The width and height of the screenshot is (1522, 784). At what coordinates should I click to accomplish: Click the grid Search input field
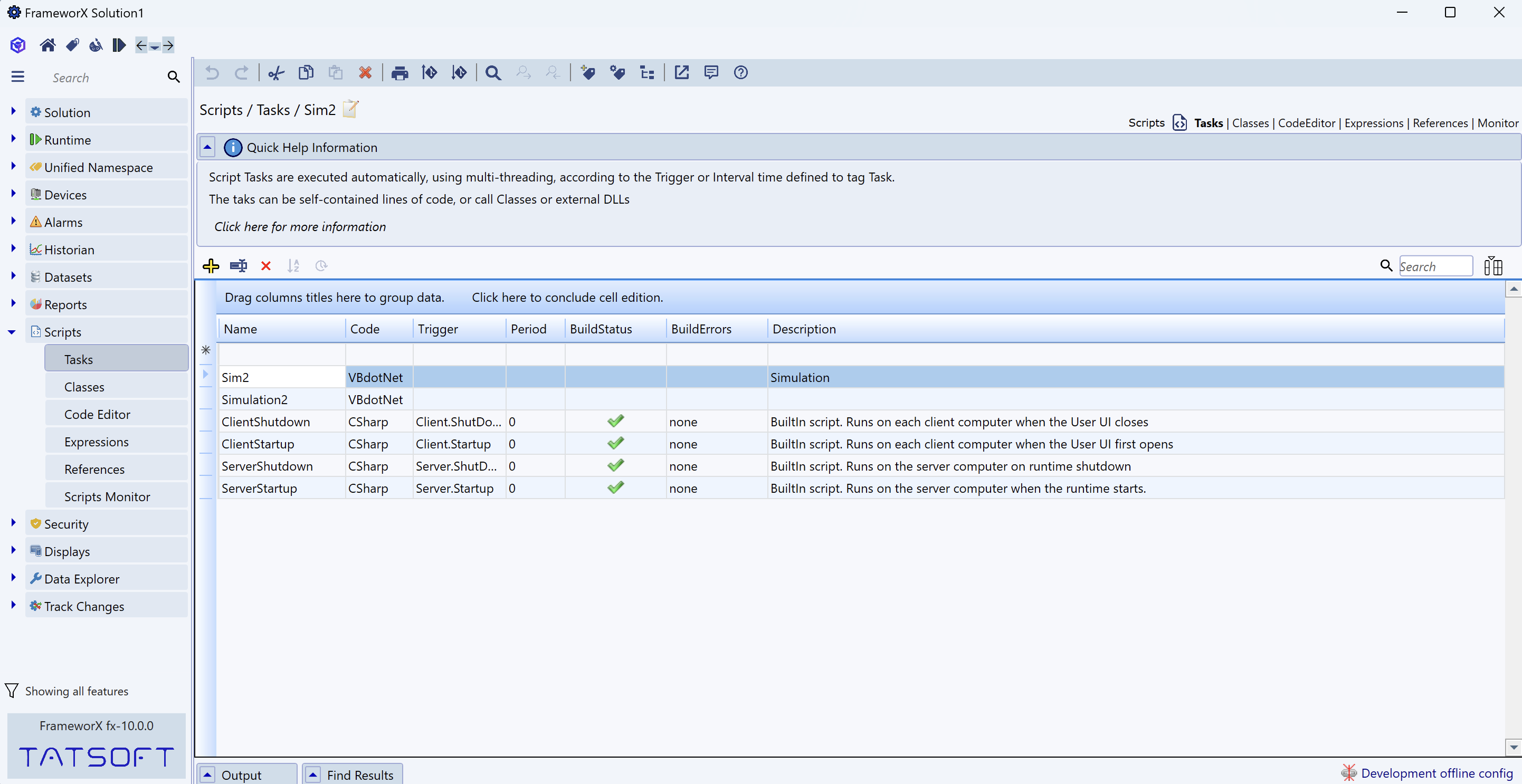pos(1436,266)
